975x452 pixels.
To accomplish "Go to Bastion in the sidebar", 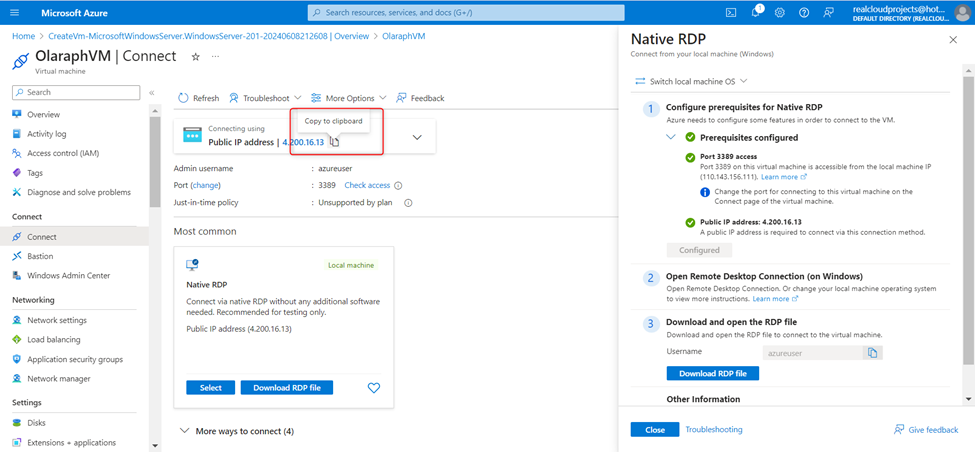I will pyautogui.click(x=40, y=256).
